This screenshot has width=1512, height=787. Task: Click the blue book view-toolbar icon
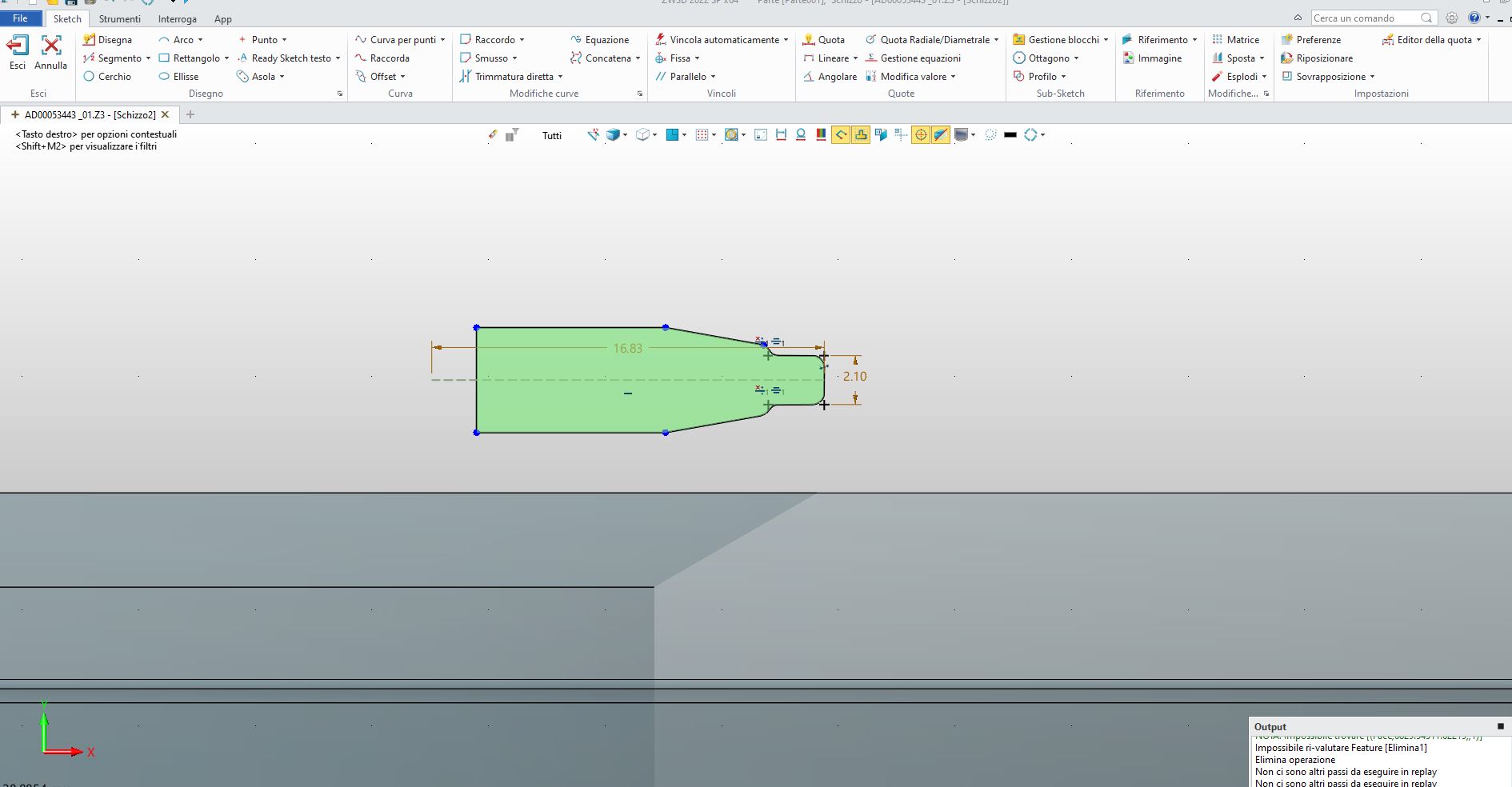881,135
